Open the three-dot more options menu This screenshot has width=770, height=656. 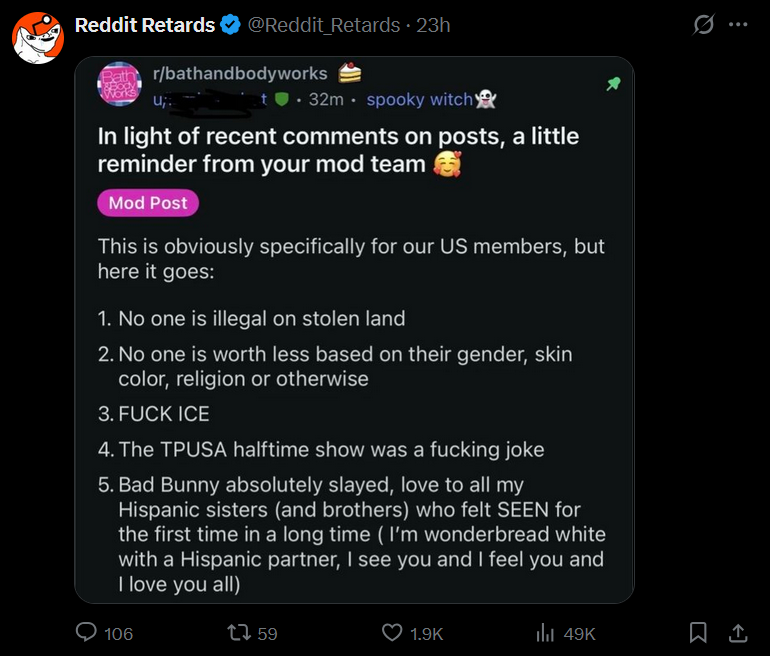click(x=738, y=25)
